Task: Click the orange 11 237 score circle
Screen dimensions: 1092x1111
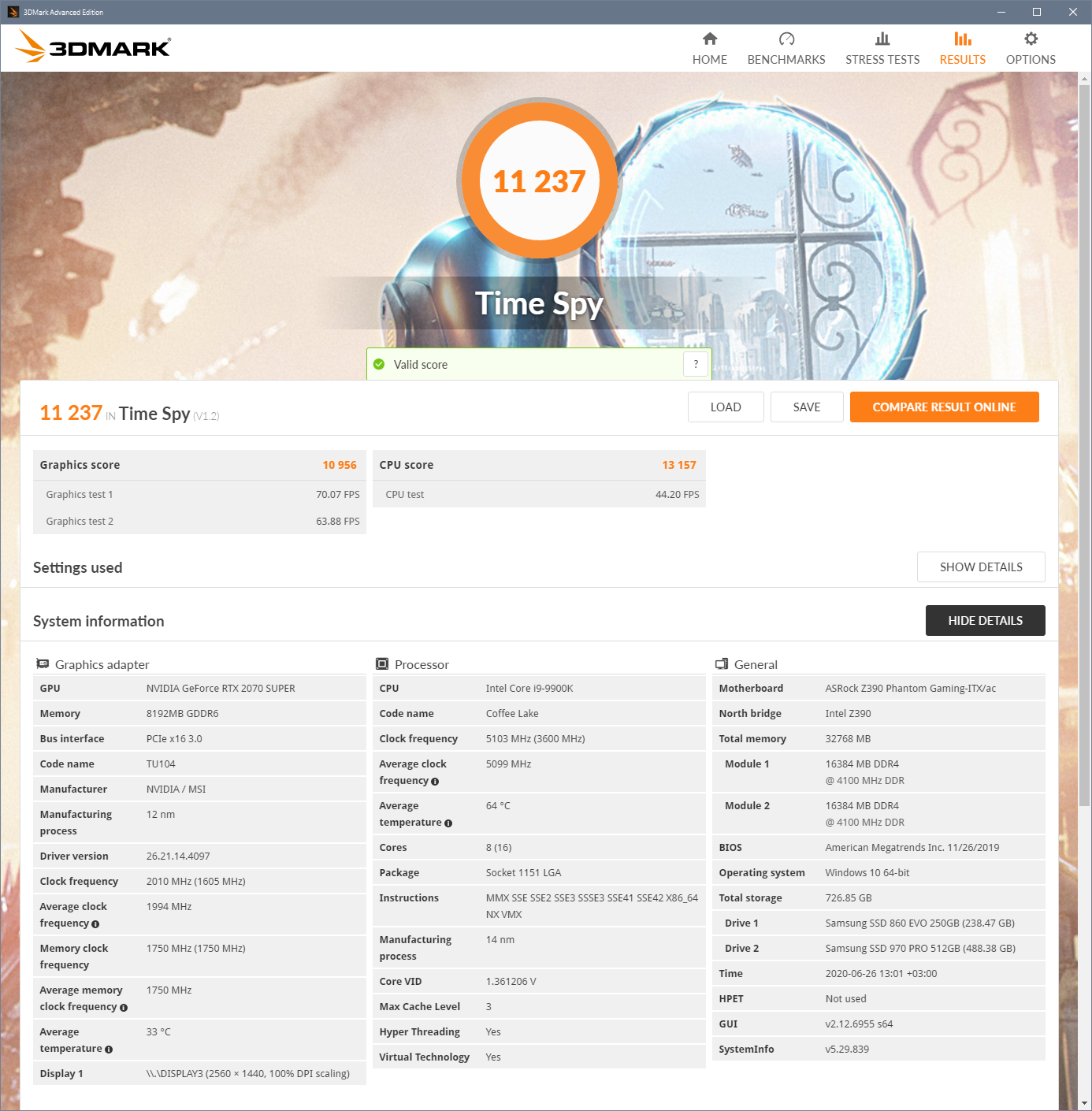Action: [540, 180]
